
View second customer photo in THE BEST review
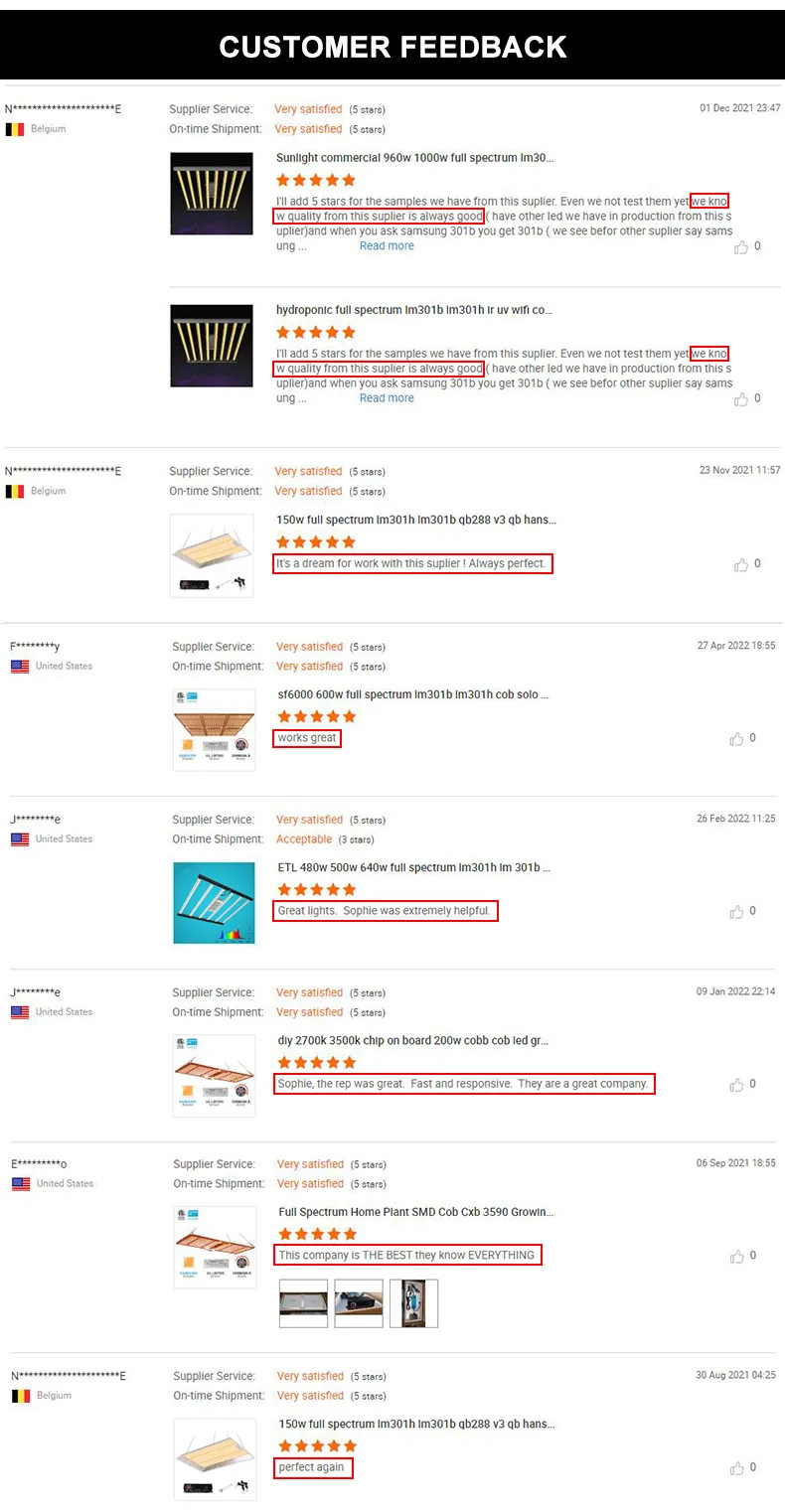coord(359,1303)
